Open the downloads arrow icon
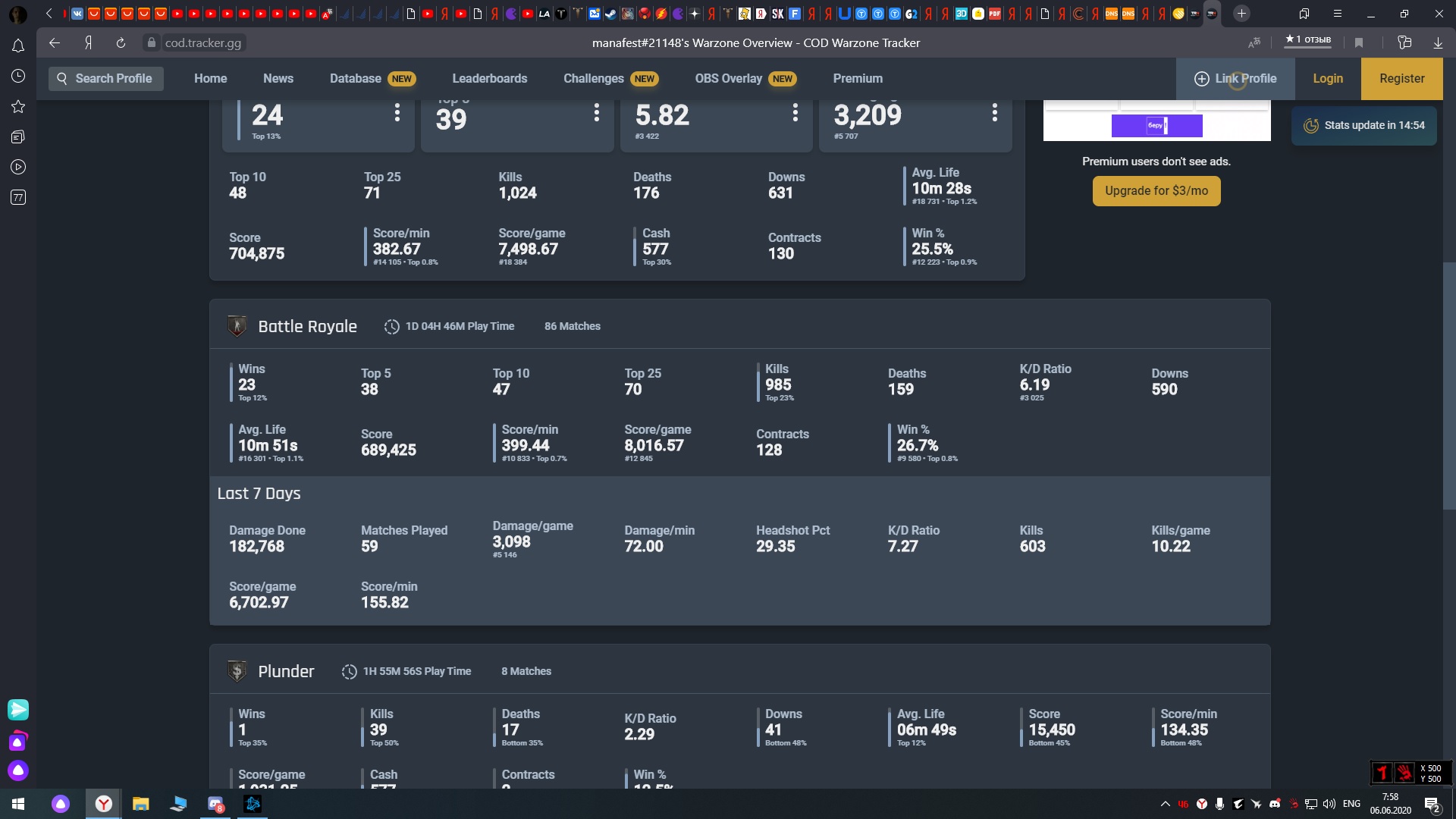This screenshot has width=1456, height=819. (1438, 42)
